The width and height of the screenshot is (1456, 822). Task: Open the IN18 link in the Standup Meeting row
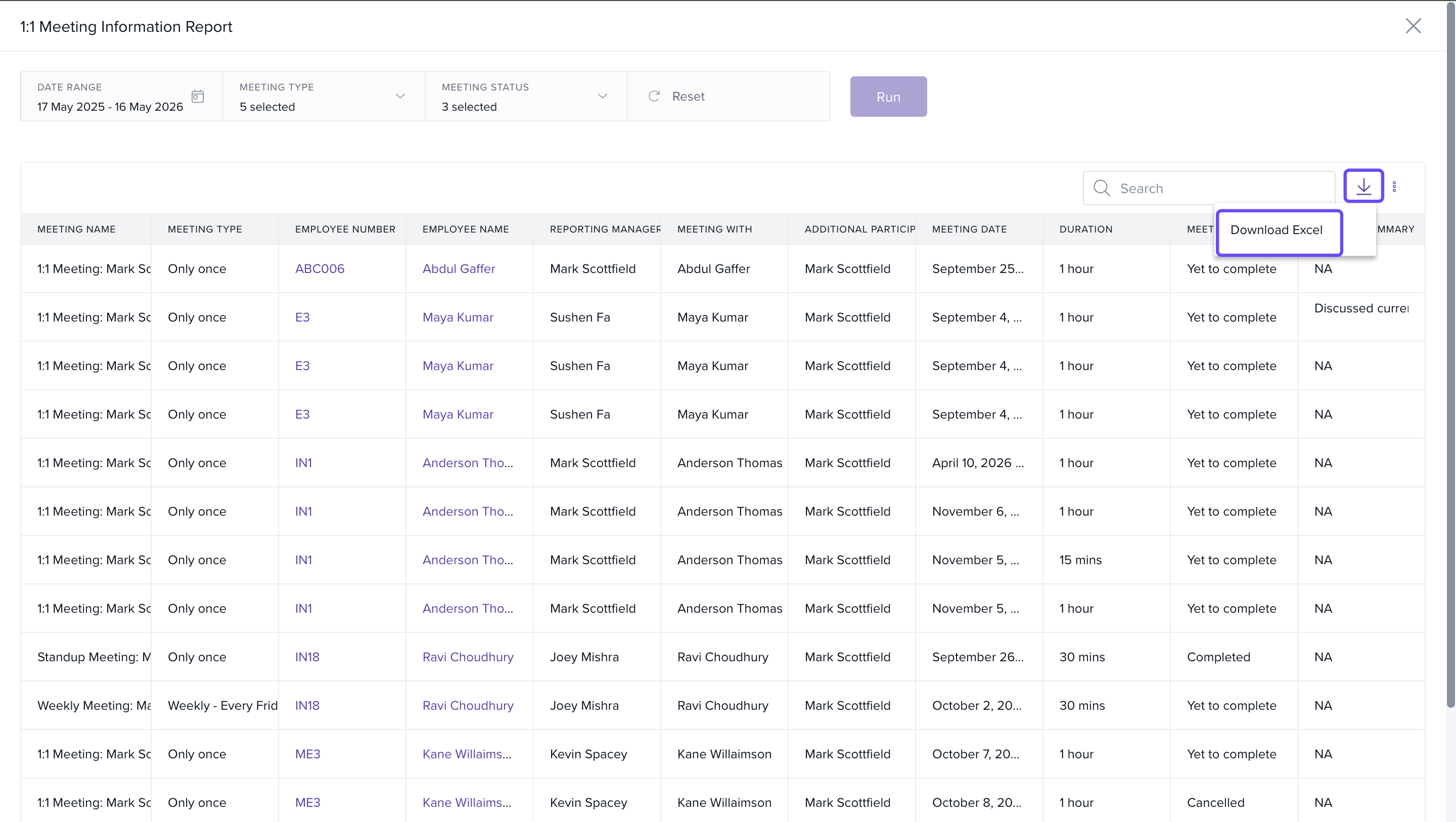click(307, 657)
